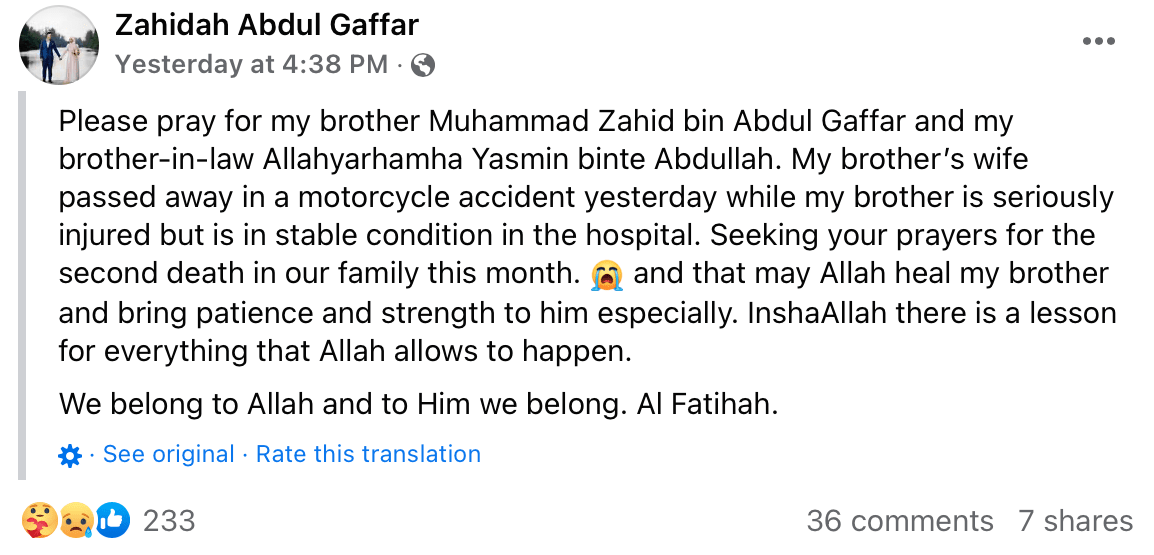Open the profile via the name Zahidah Abdul Gaffar

tap(266, 25)
